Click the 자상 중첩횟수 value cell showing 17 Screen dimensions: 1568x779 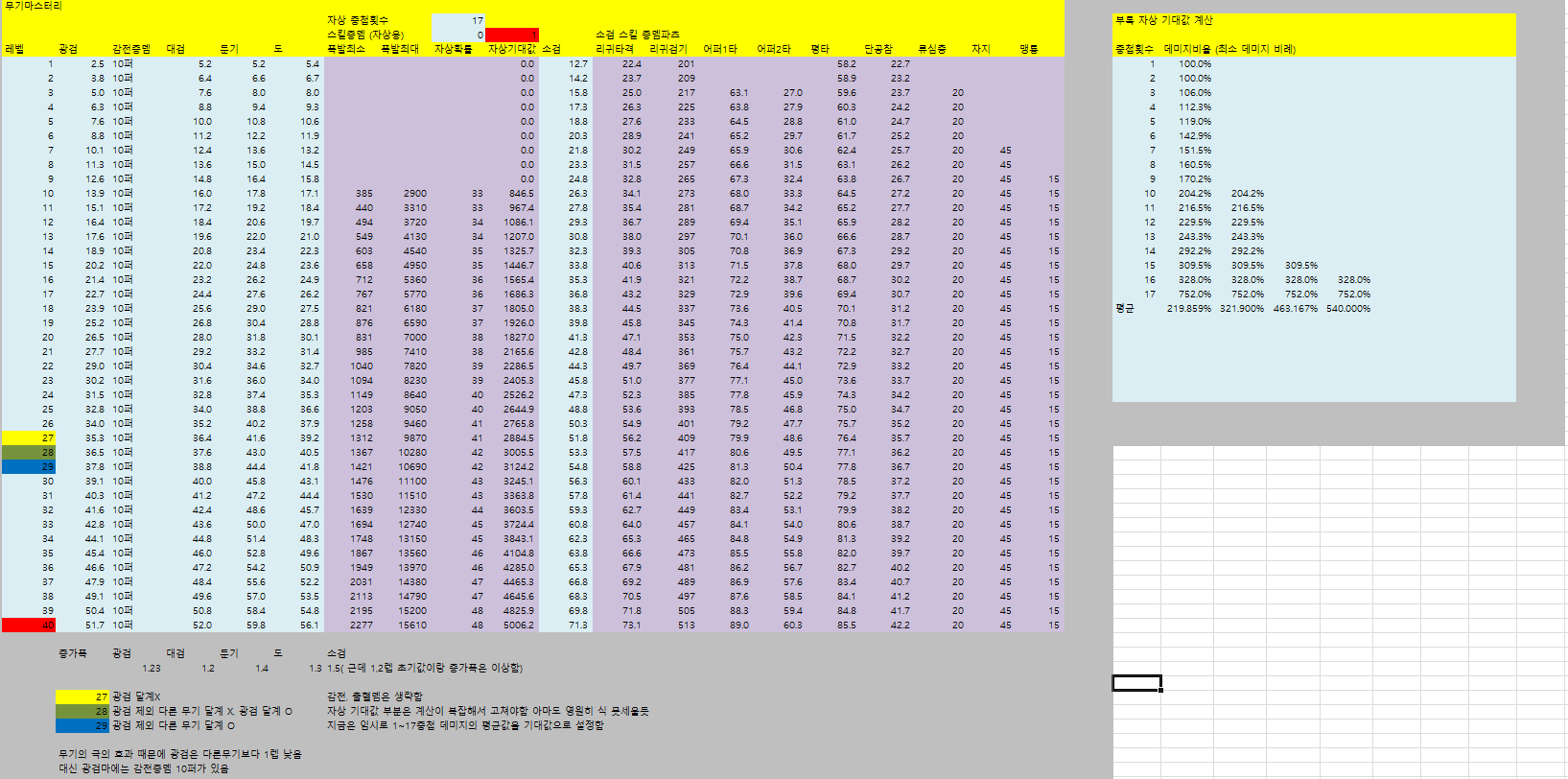tap(458, 20)
